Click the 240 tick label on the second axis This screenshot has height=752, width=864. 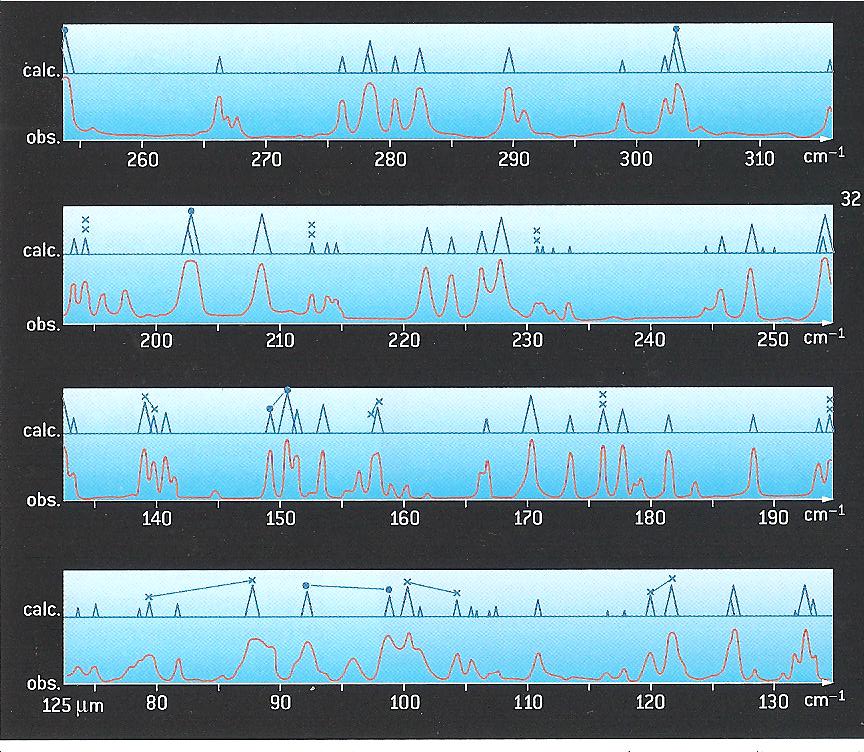(x=651, y=340)
